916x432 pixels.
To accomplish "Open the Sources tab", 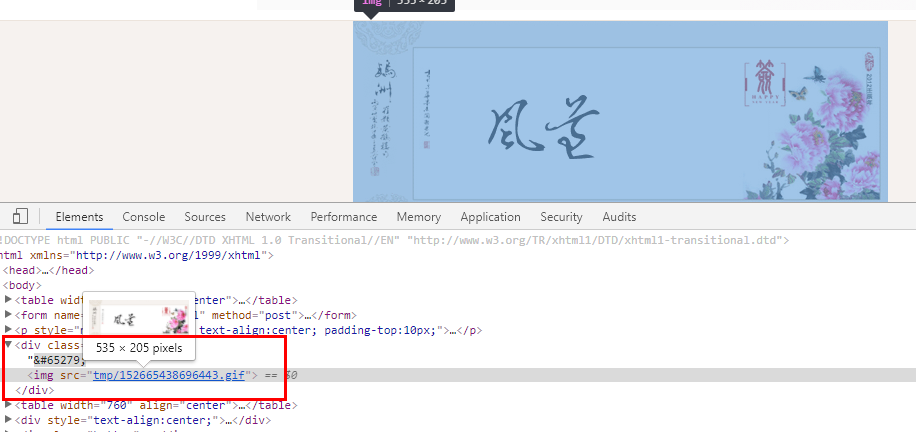I will [205, 217].
